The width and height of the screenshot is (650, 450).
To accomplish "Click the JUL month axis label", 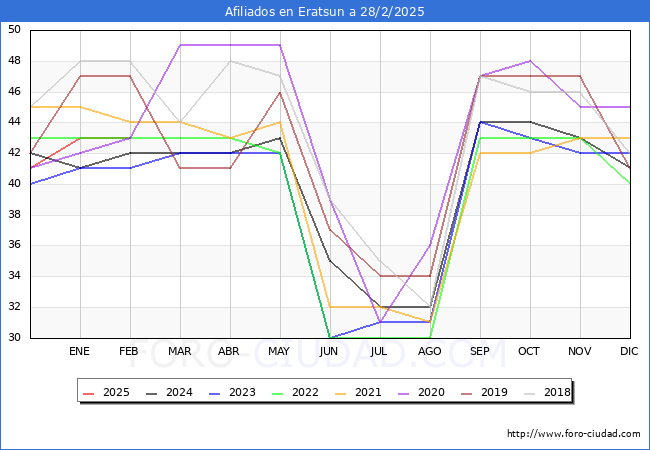I will coord(379,351).
